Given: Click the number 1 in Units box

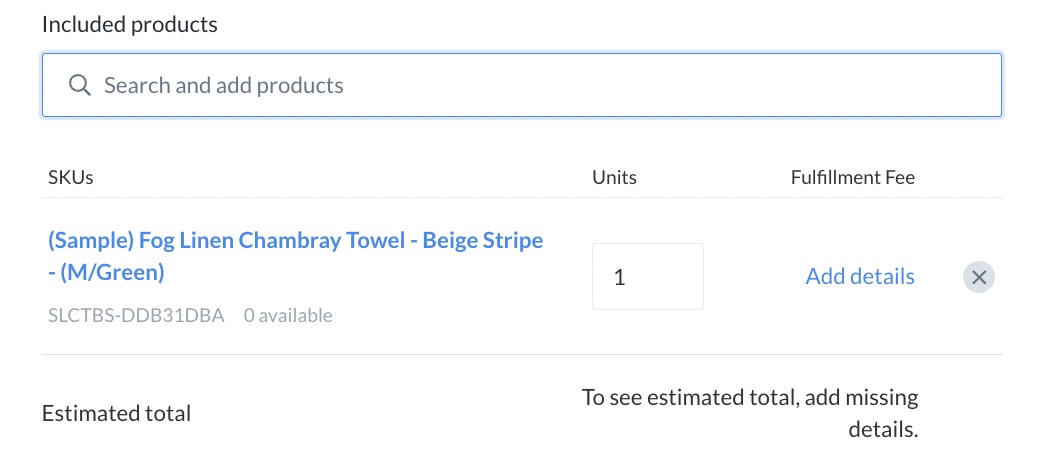Looking at the screenshot, I should point(619,277).
